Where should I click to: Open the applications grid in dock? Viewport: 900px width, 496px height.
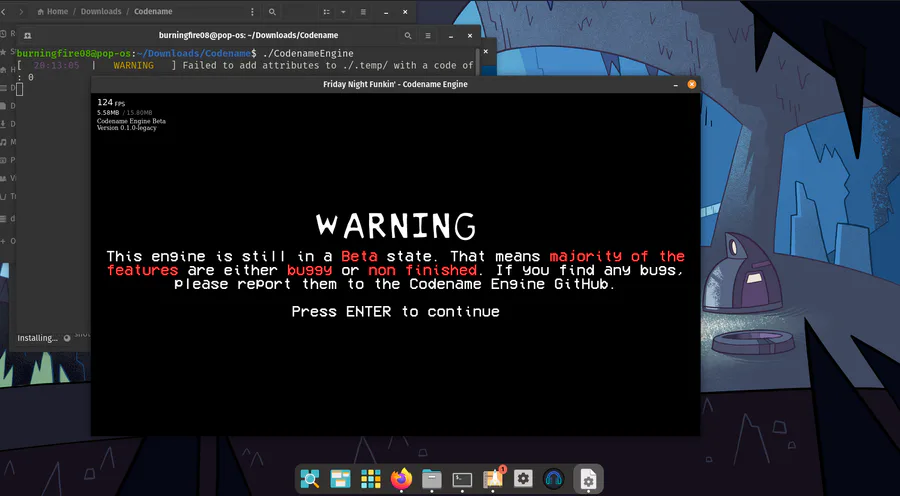371,478
